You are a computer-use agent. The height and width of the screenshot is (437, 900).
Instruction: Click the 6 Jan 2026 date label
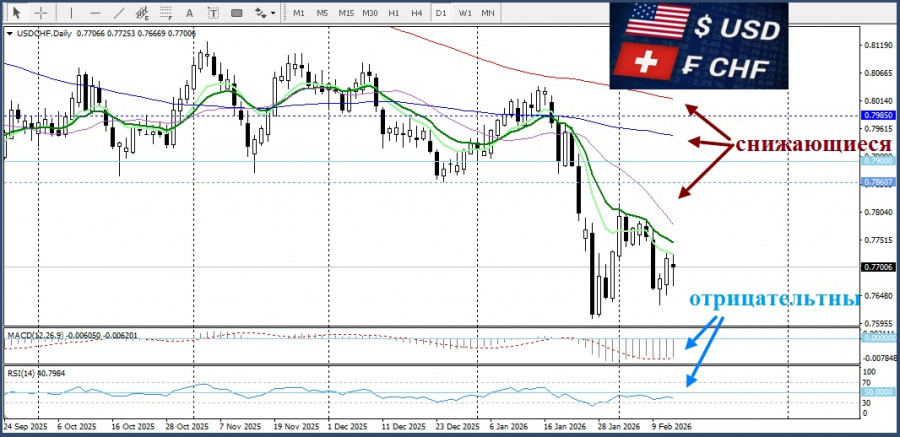coord(509,428)
